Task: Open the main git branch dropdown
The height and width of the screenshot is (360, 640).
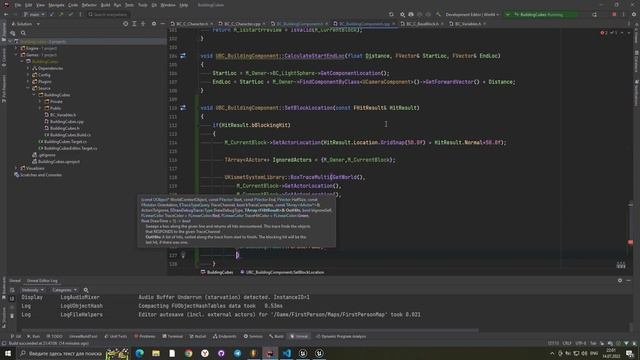Action: point(34,14)
